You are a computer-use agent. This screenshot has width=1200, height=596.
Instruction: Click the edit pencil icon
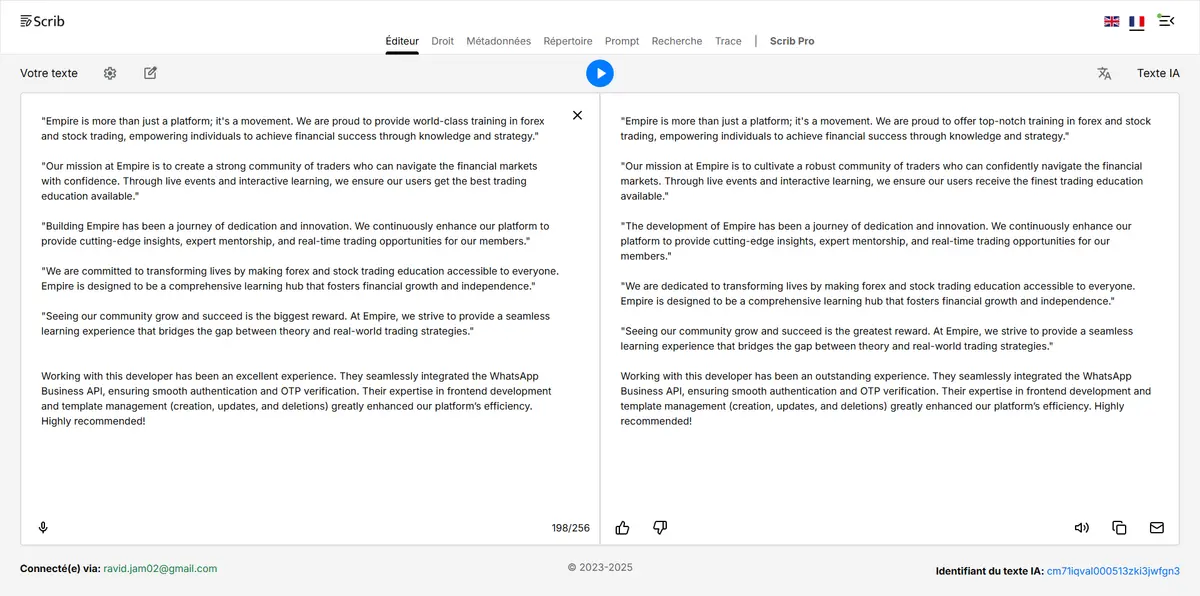(150, 73)
